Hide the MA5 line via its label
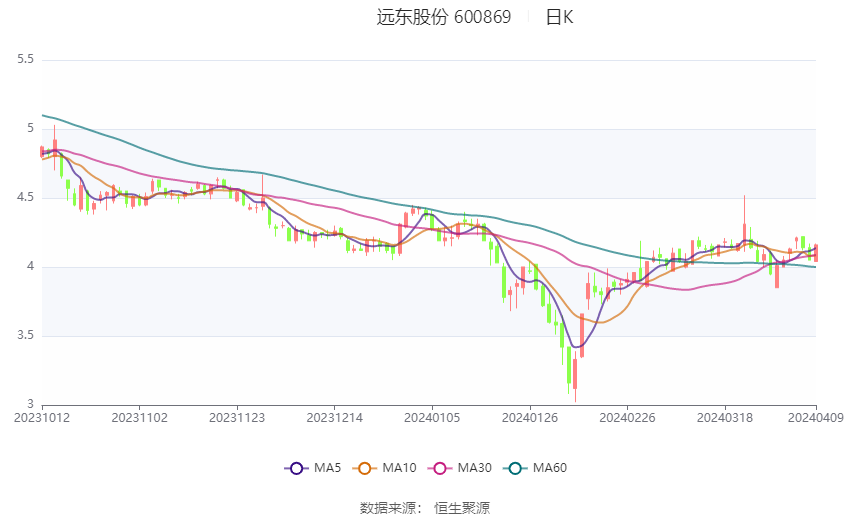The height and width of the screenshot is (516, 850). pos(327,468)
